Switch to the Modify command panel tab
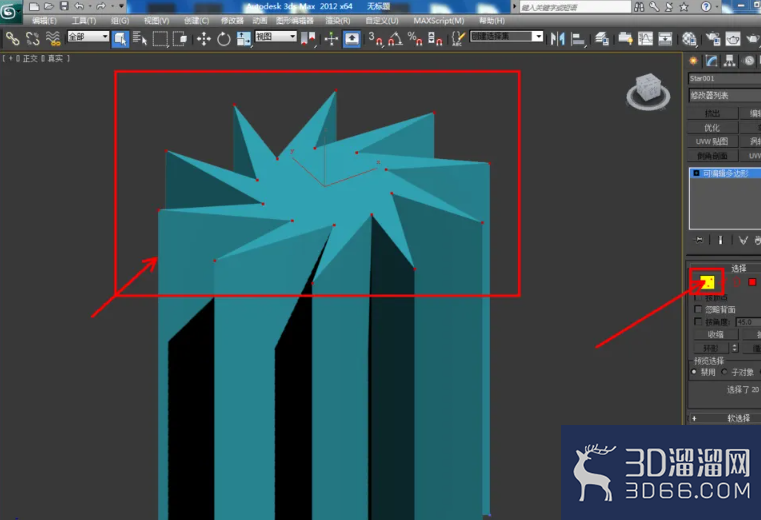 point(711,61)
